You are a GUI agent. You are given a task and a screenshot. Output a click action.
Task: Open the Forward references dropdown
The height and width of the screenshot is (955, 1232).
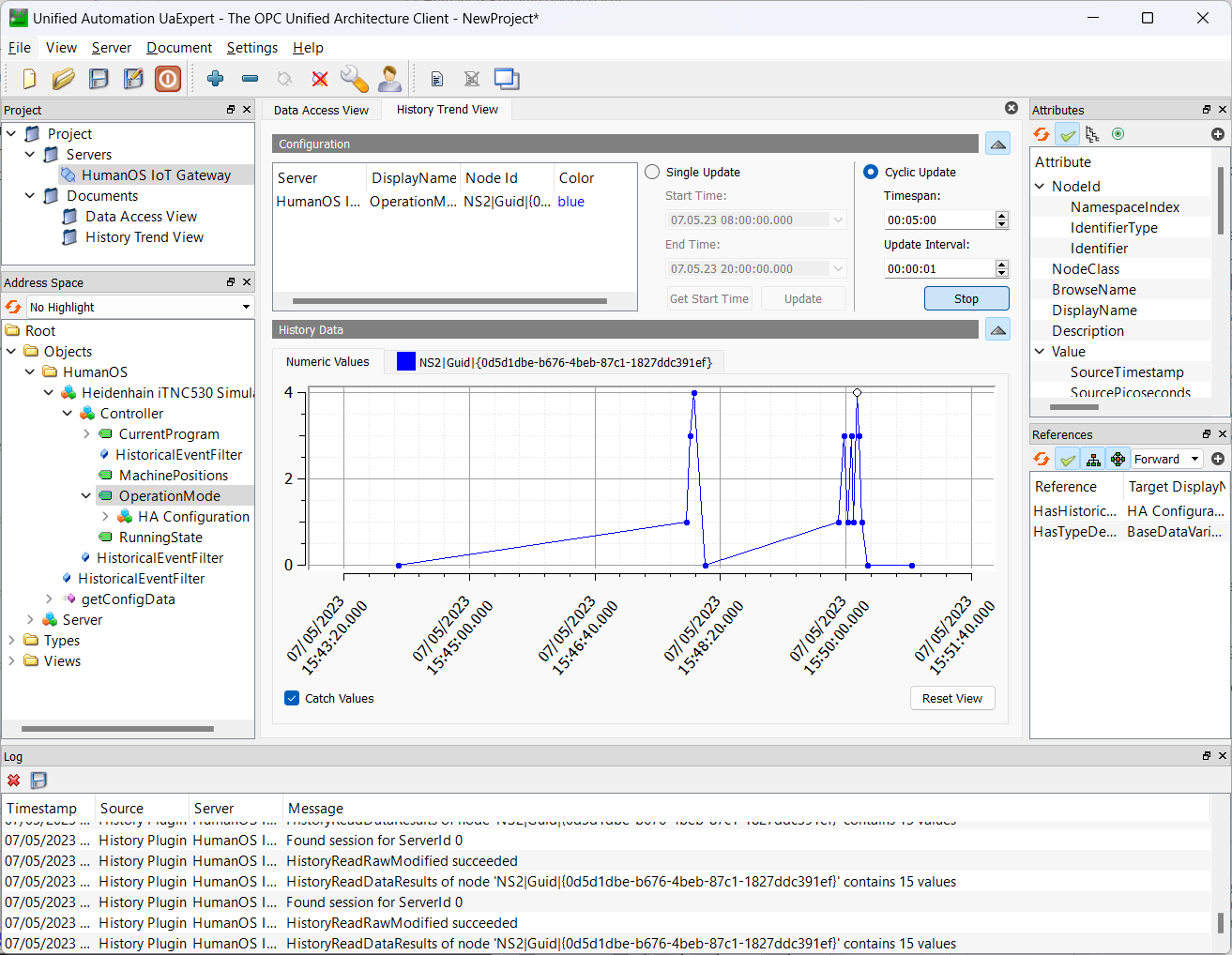coord(1166,459)
